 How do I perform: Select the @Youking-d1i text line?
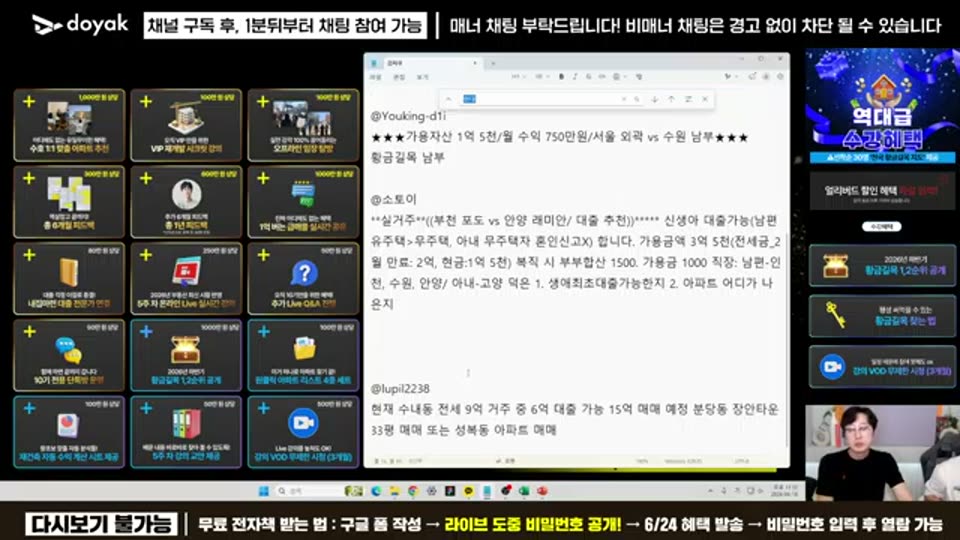point(408,116)
